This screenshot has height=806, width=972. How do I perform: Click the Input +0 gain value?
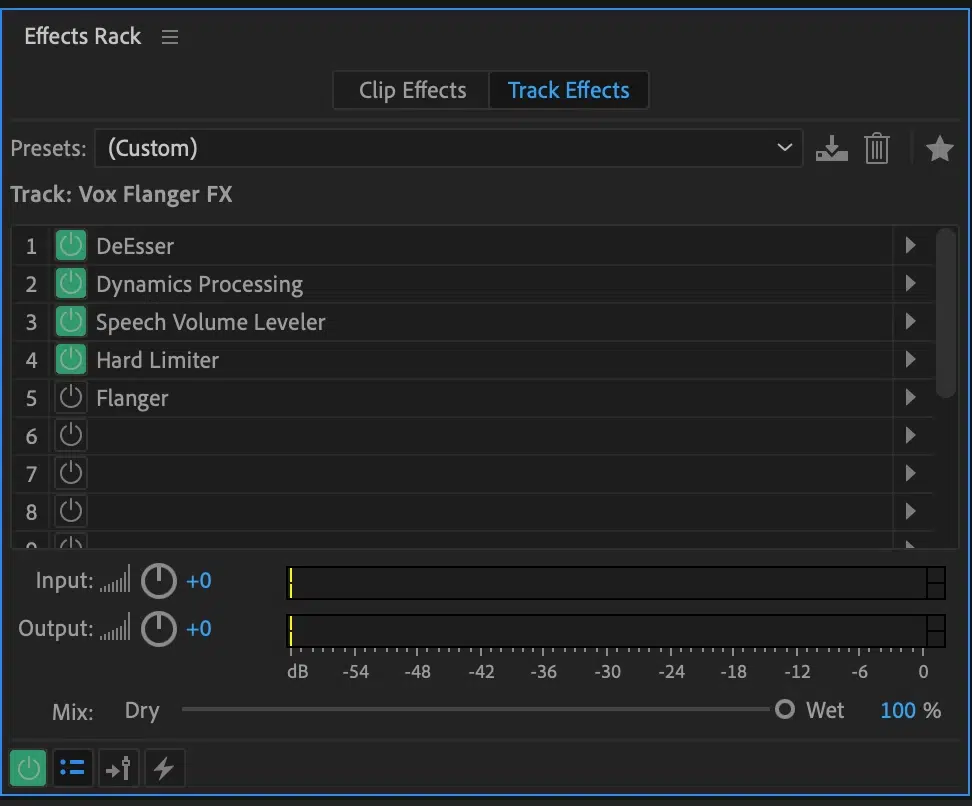coord(199,581)
